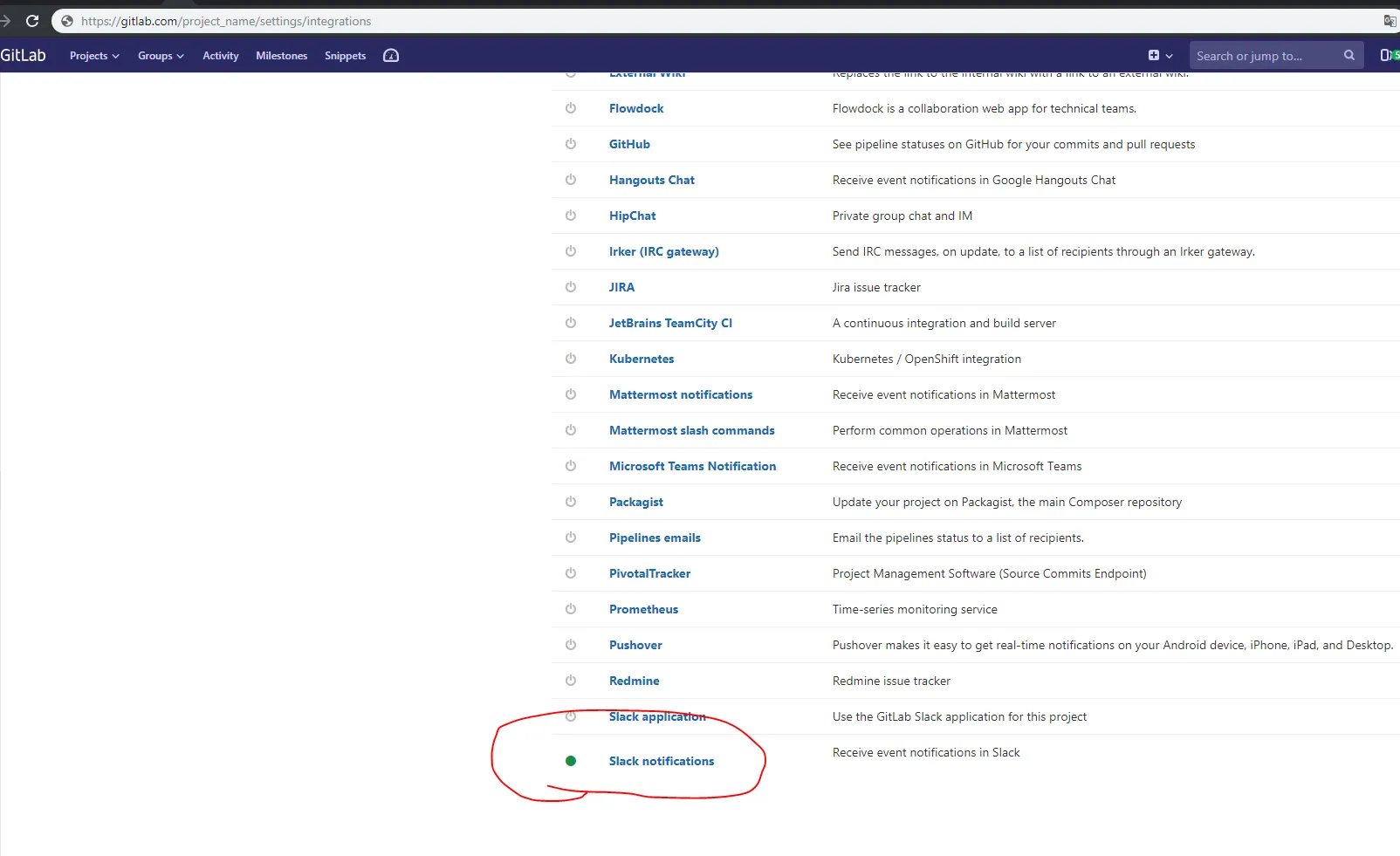The image size is (1400, 856).
Task: Click the power icon next to PivotalTracker
Action: pyautogui.click(x=571, y=573)
